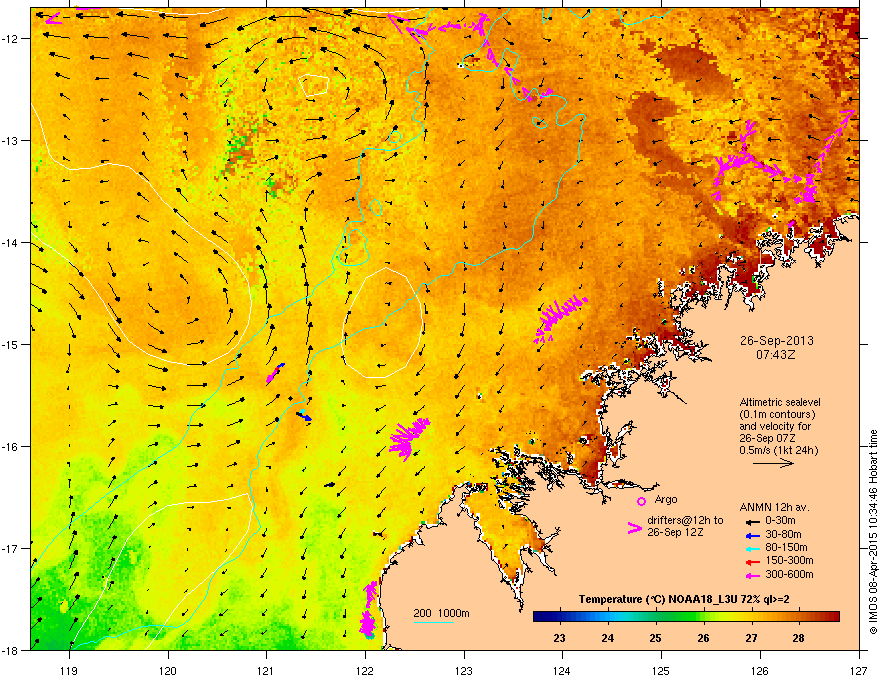The image size is (880, 680).
Task: Click the longitude axis label 124
Action: 562,670
